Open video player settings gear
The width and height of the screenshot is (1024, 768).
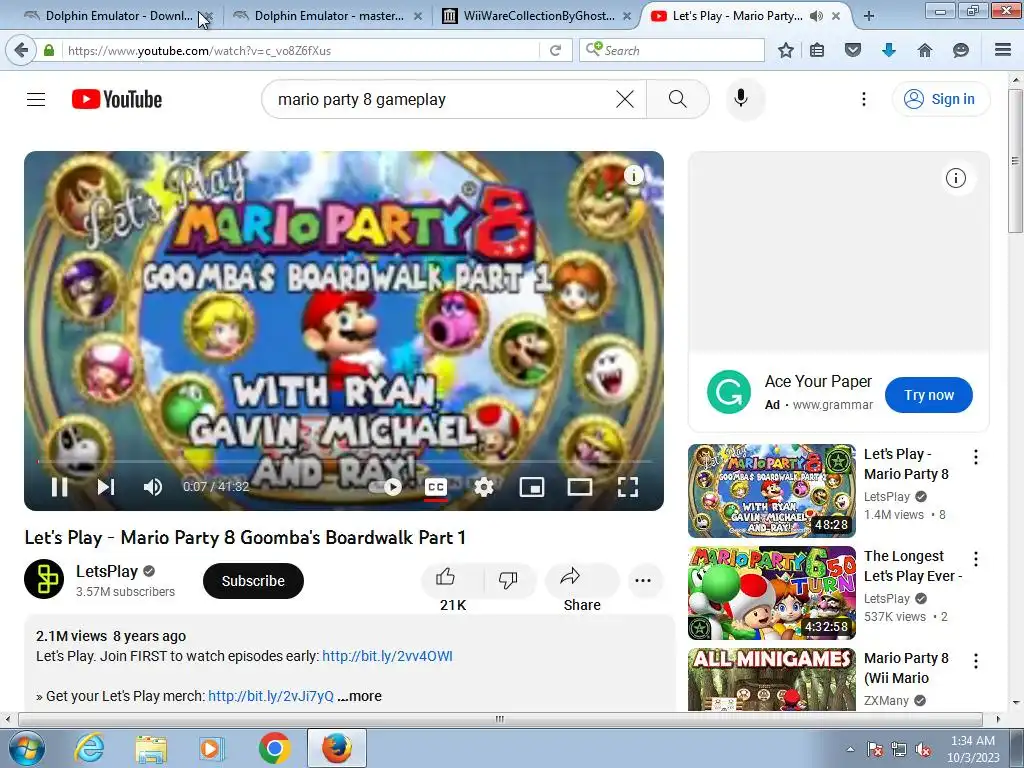pyautogui.click(x=484, y=487)
